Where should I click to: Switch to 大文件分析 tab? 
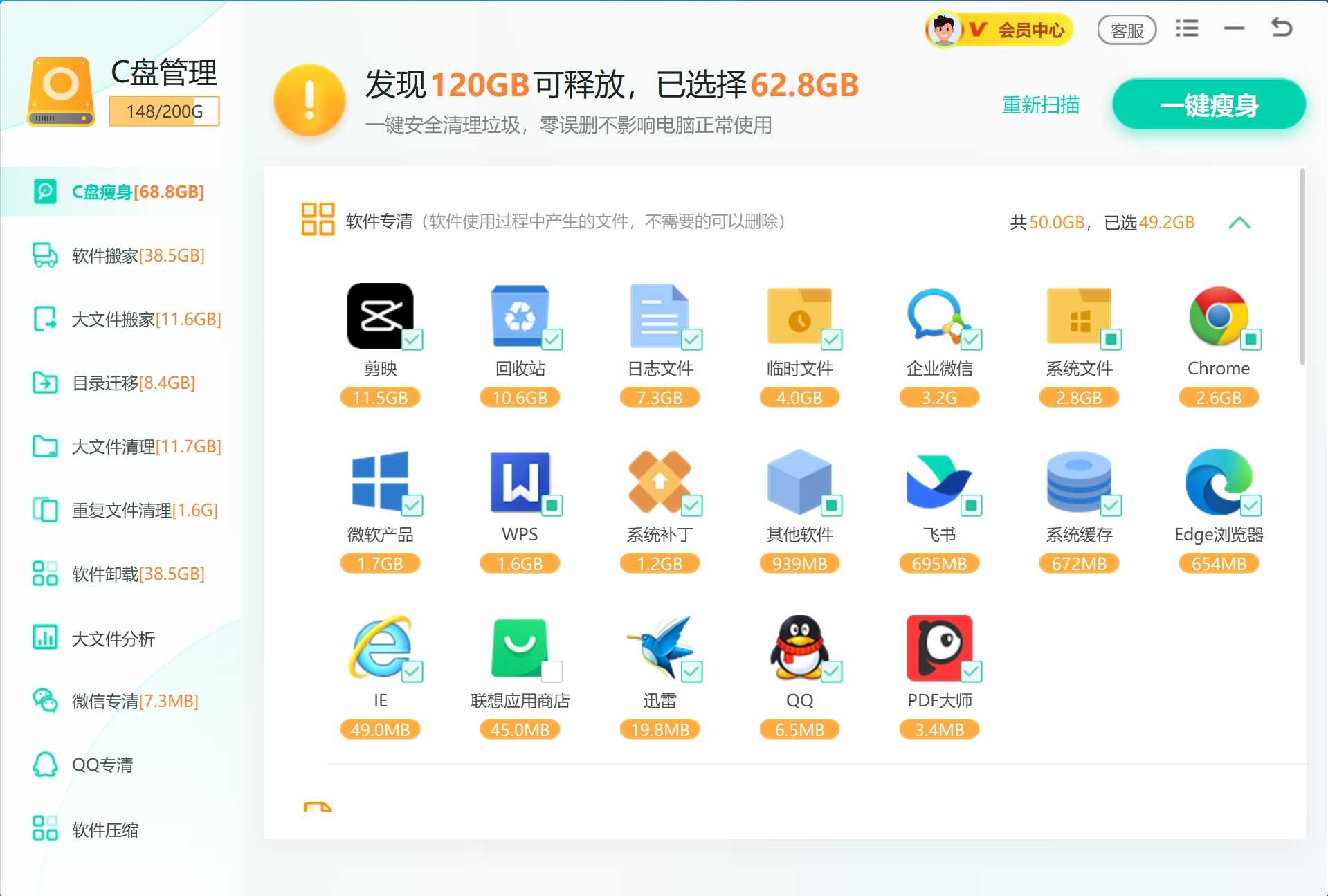tap(122, 638)
